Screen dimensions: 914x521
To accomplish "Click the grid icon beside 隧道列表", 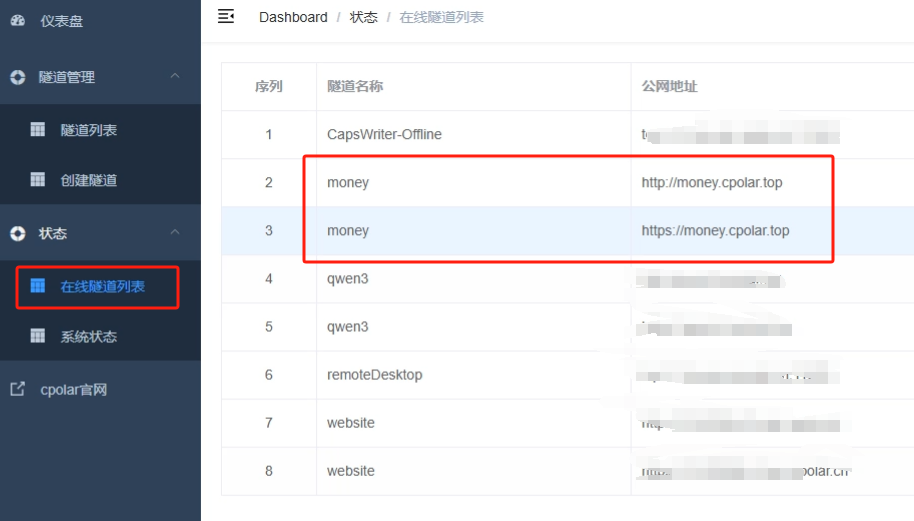I will 38,129.
